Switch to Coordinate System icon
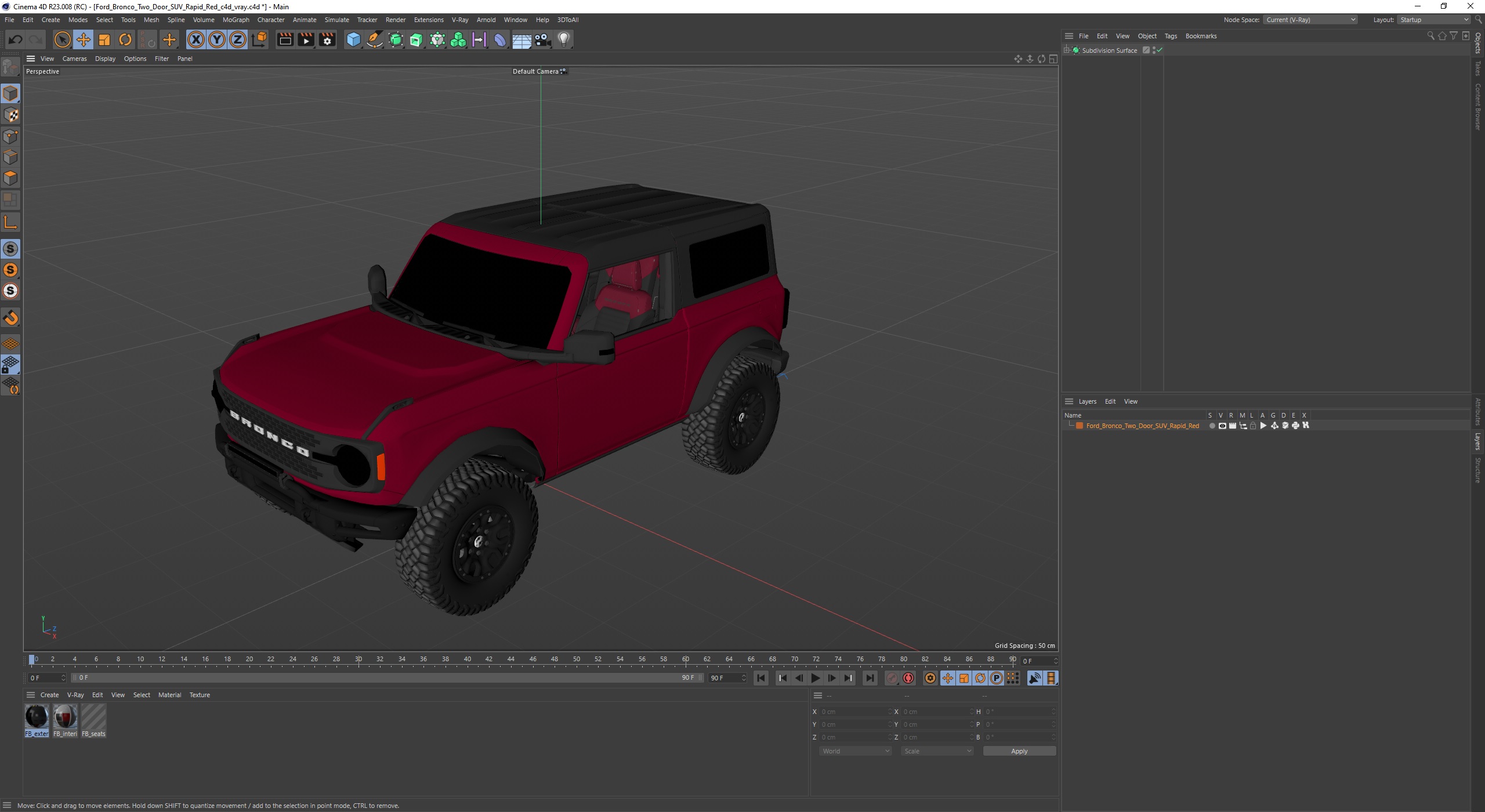 (260, 39)
